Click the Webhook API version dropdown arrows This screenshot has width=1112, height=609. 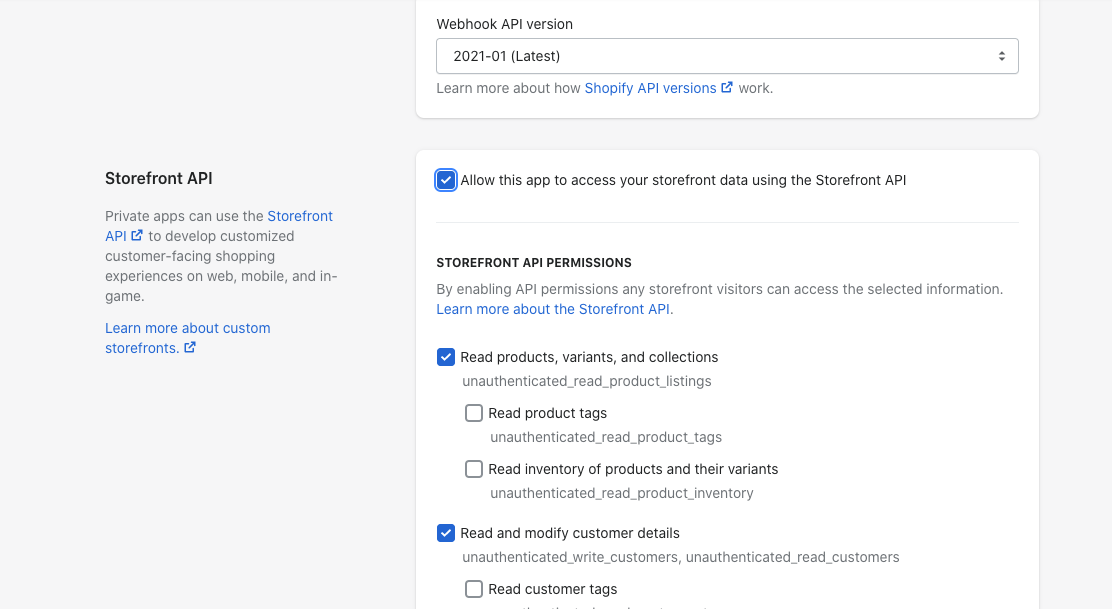(1001, 56)
